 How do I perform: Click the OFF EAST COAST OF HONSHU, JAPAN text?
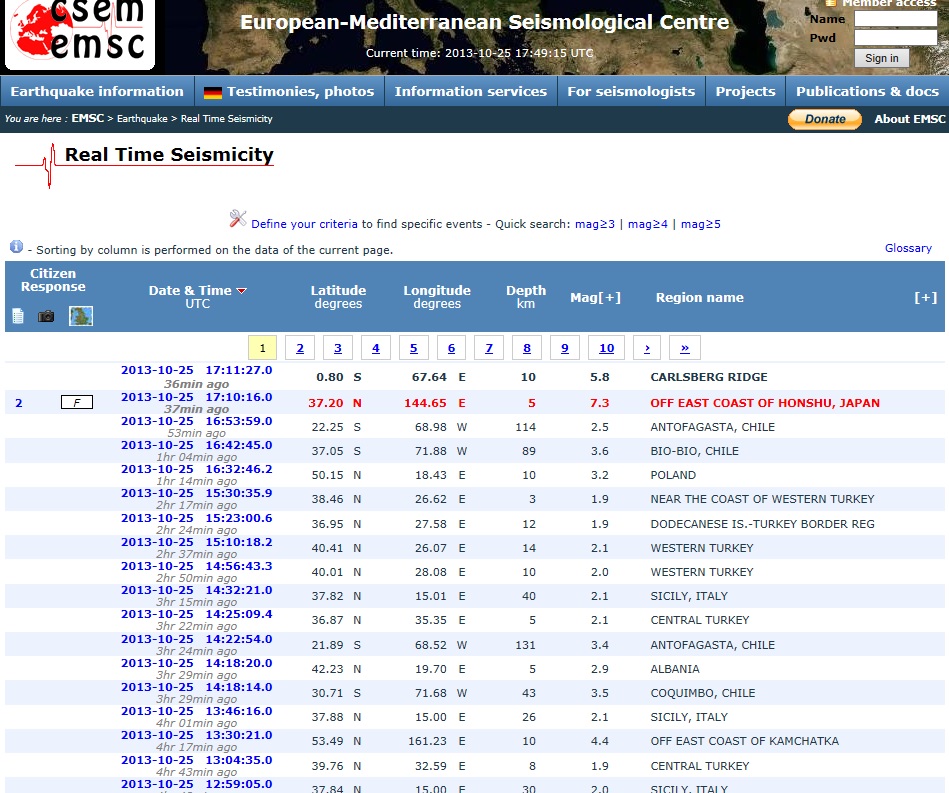click(765, 403)
